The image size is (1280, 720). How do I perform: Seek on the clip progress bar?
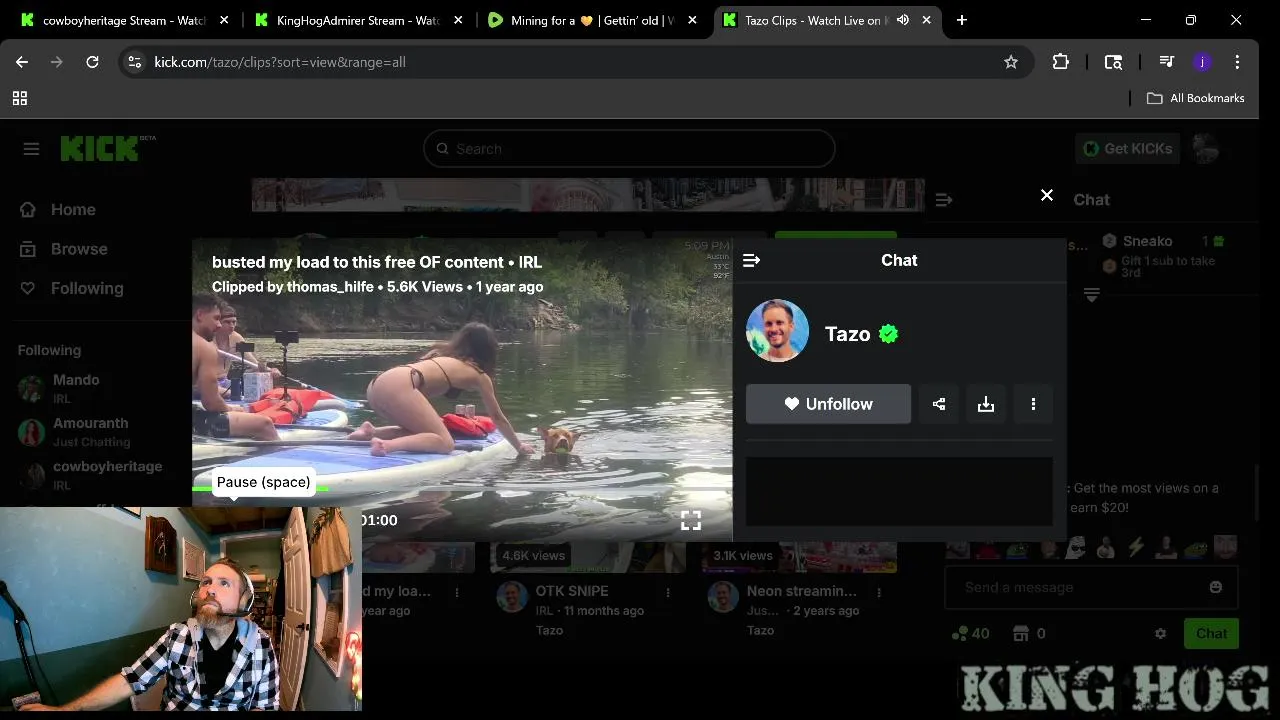(462, 489)
